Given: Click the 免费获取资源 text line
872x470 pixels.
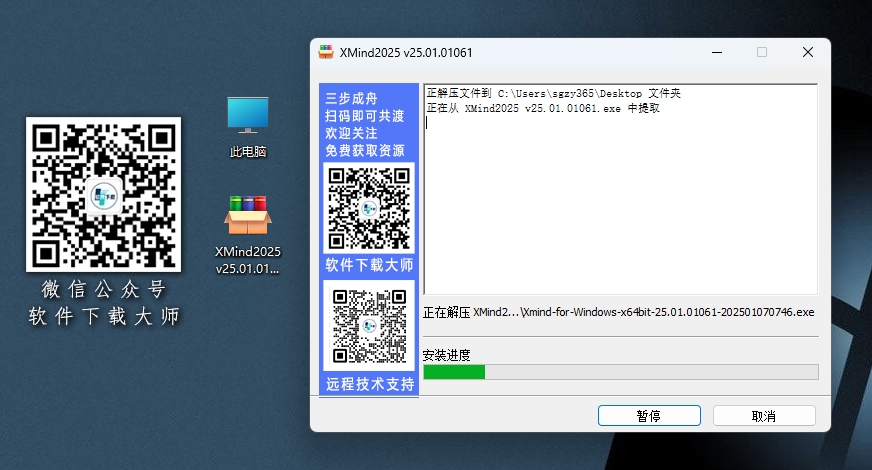Looking at the screenshot, I should coord(365,150).
